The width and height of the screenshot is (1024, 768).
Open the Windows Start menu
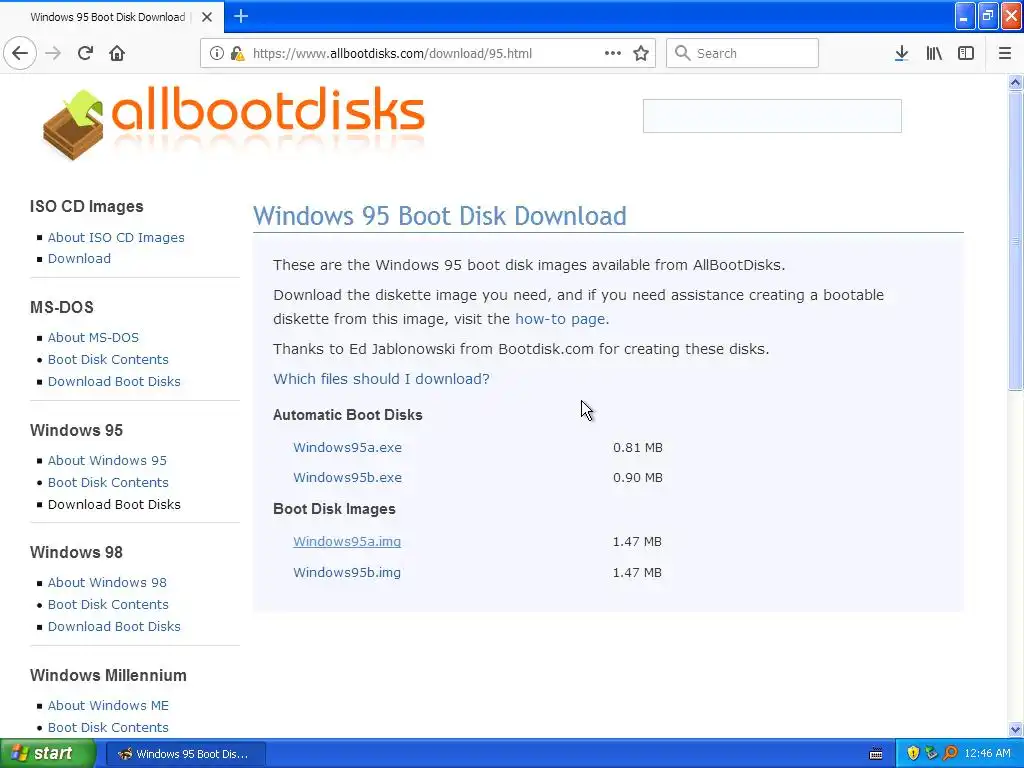[48, 754]
